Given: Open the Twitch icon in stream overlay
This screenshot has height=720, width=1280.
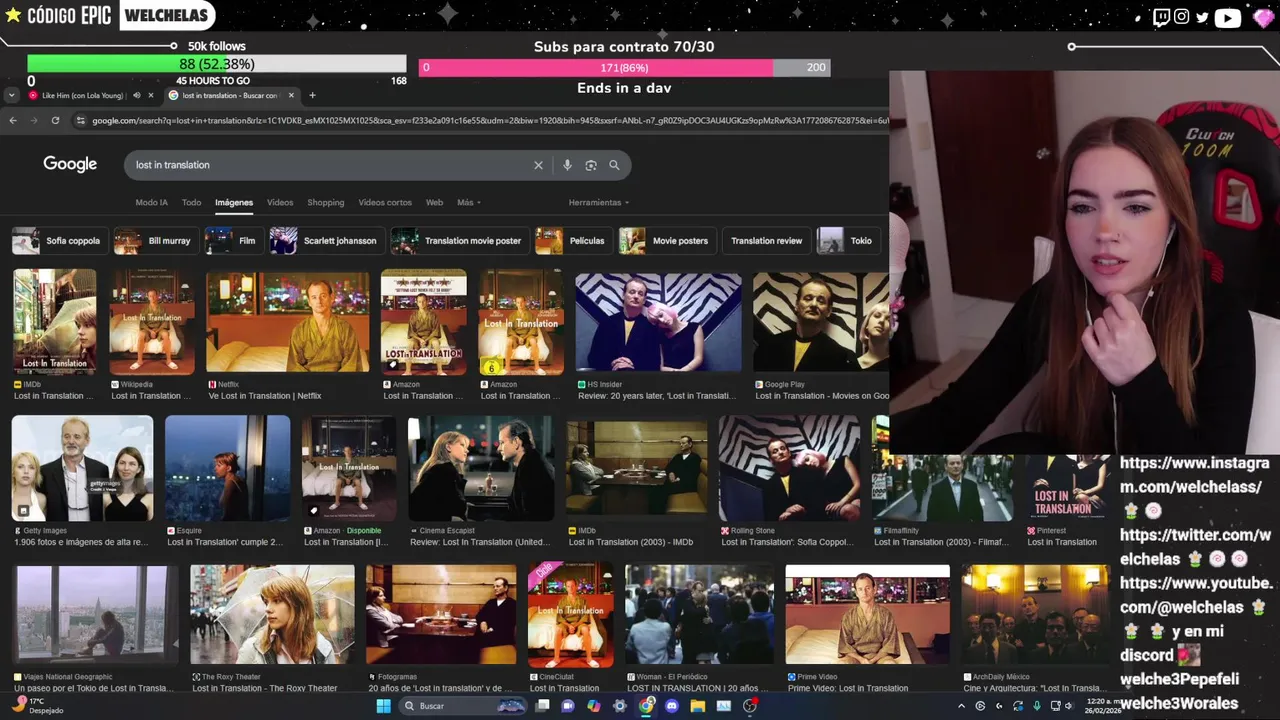Looking at the screenshot, I should click(x=1160, y=16).
